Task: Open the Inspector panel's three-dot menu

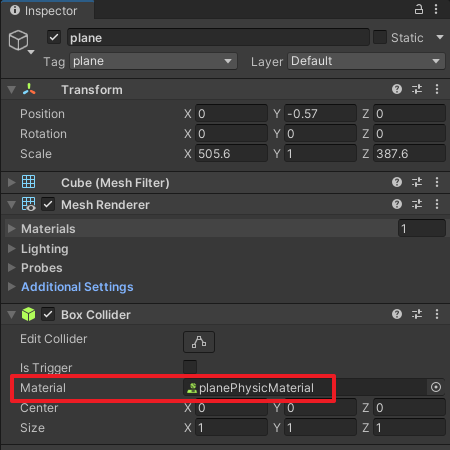Action: [x=436, y=9]
